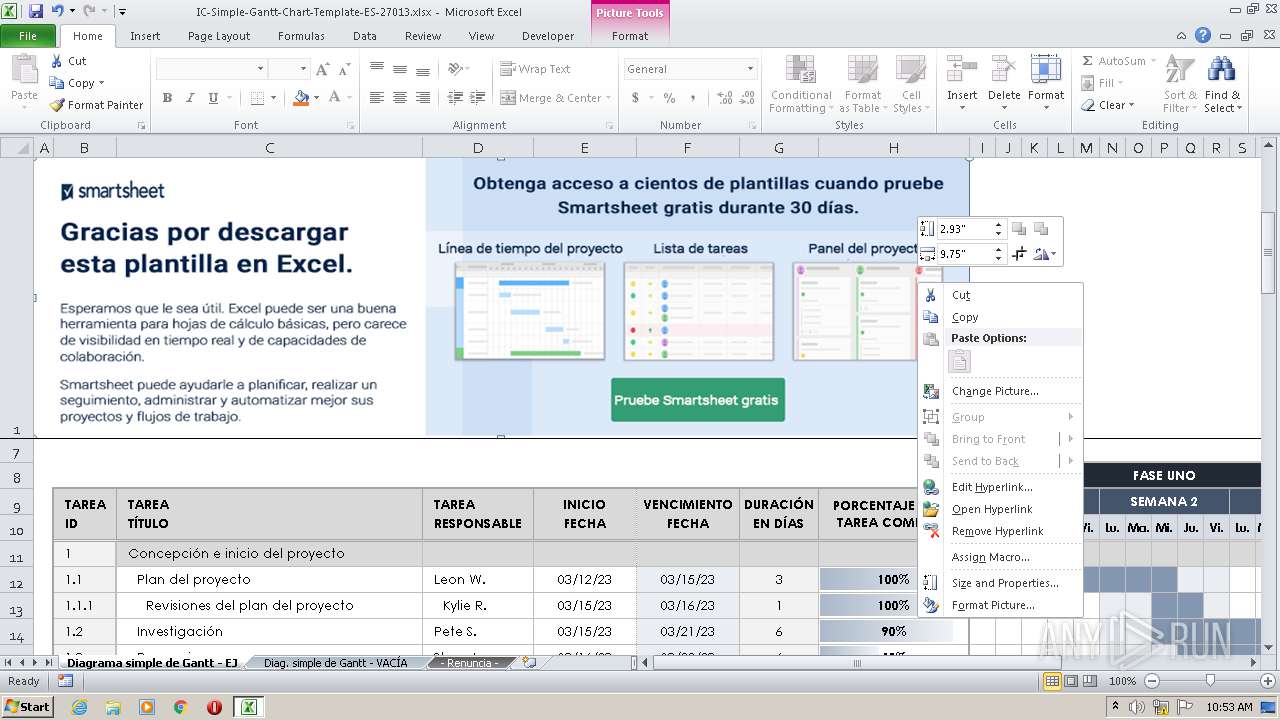This screenshot has height=720, width=1280.
Task: Click Delete cells icon
Action: click(1004, 69)
